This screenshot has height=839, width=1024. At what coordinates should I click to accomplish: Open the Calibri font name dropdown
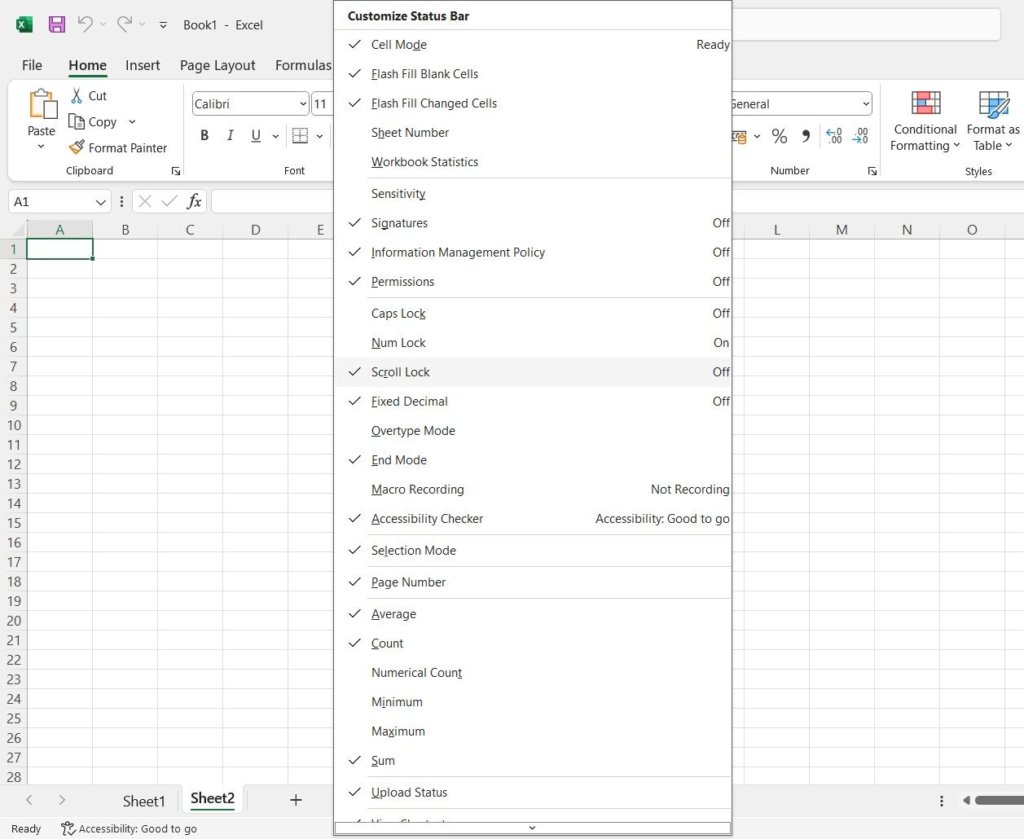(x=303, y=104)
